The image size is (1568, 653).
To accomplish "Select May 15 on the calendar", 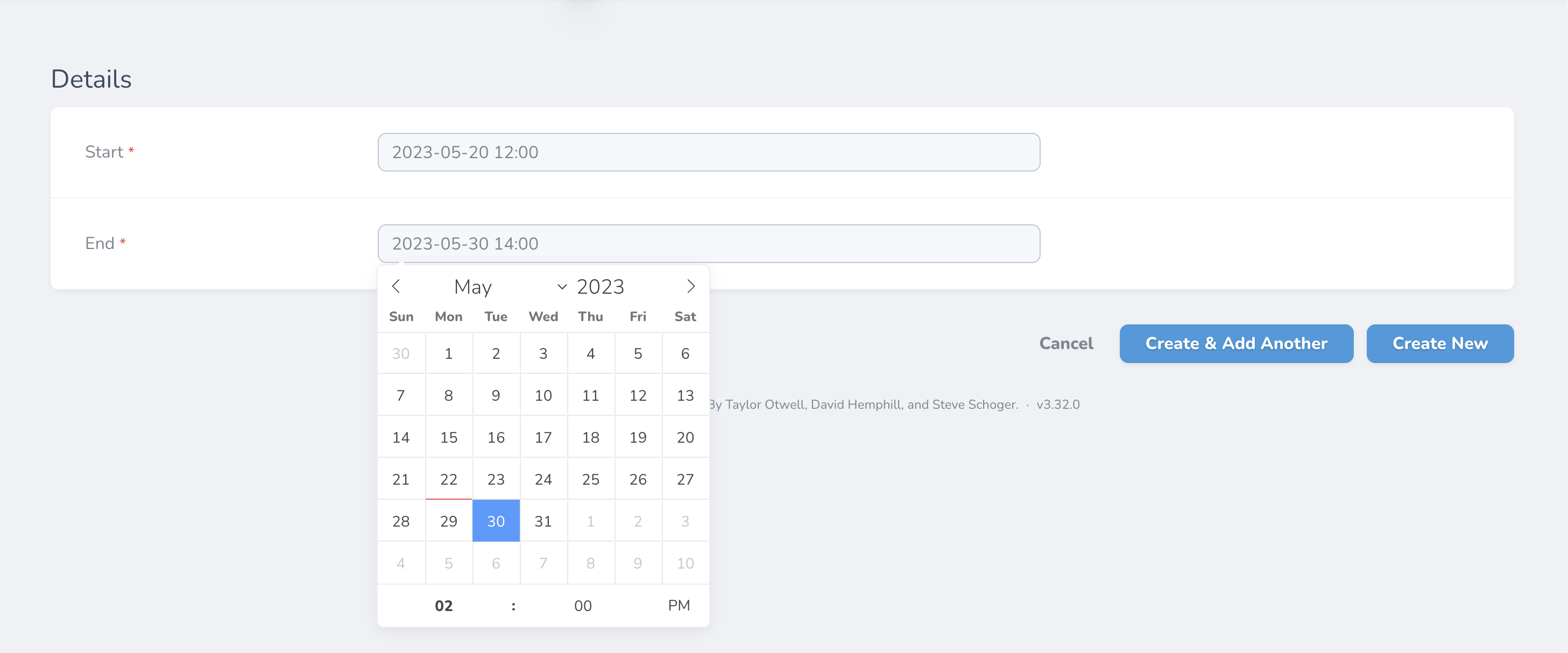I will [449, 437].
